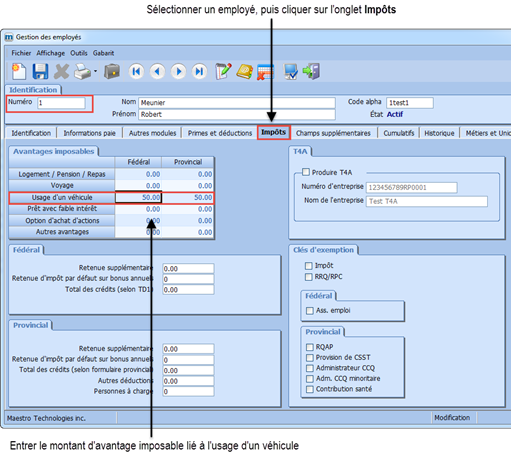Open the Cumulatifs tab
The image size is (511, 455).
coord(399,133)
